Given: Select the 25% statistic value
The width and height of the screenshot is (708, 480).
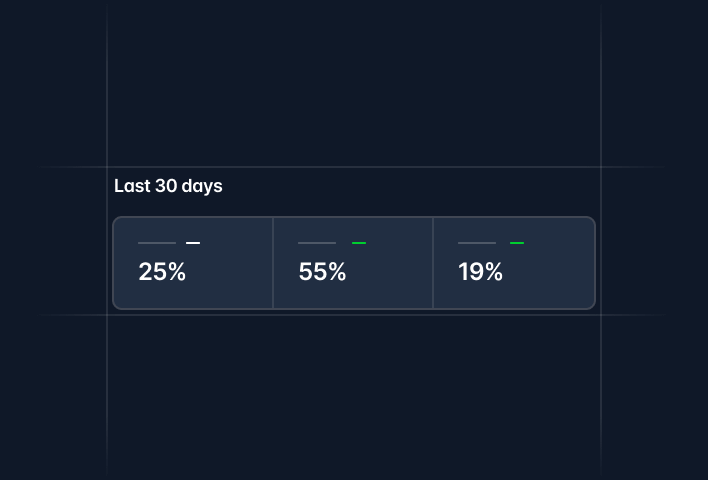Looking at the screenshot, I should [x=162, y=272].
